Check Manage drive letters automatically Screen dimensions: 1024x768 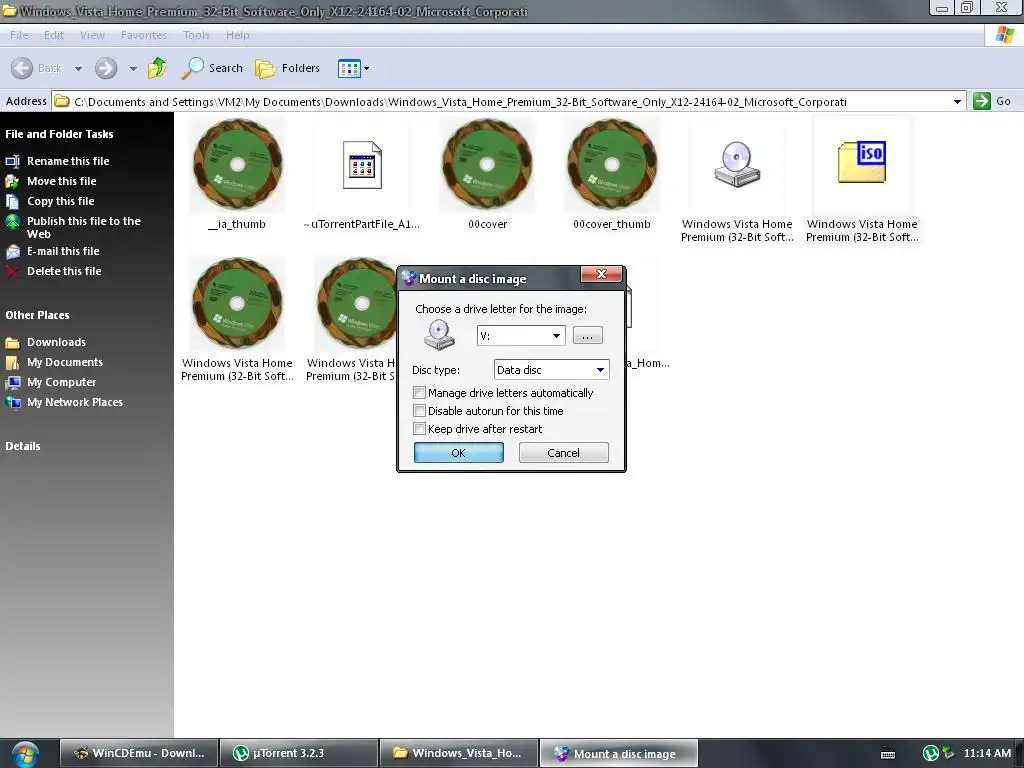tap(420, 392)
